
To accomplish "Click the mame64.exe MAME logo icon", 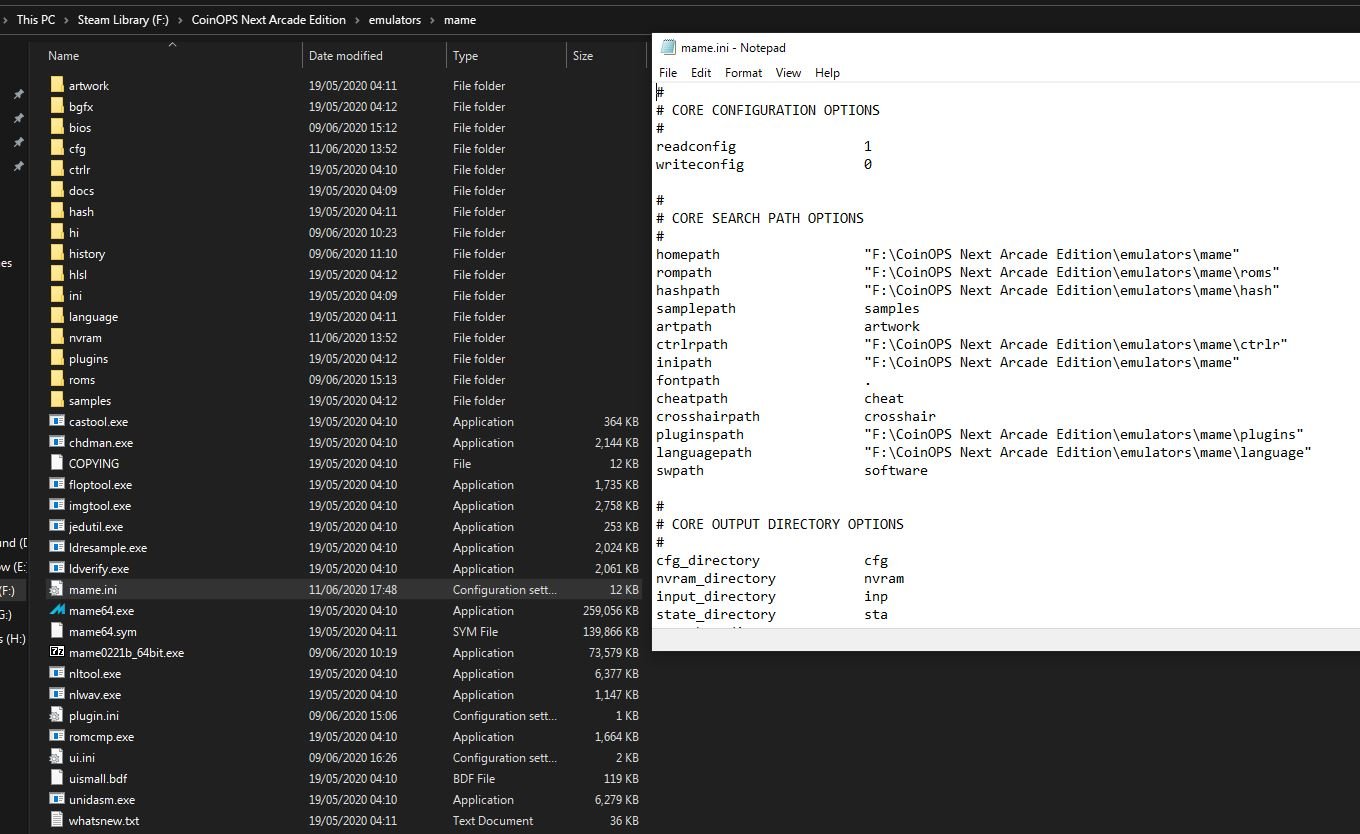I will click(x=57, y=610).
